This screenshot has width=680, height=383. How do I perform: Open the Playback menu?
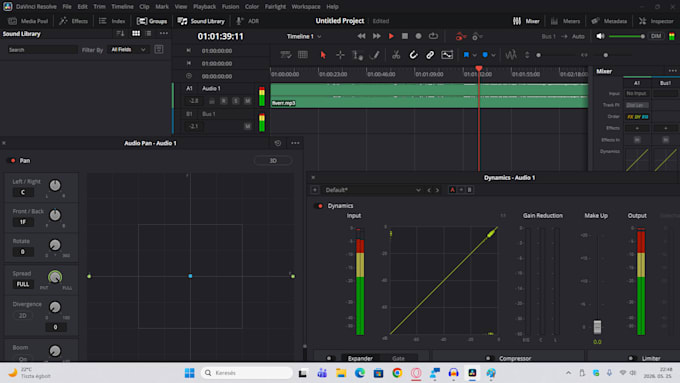204,7
